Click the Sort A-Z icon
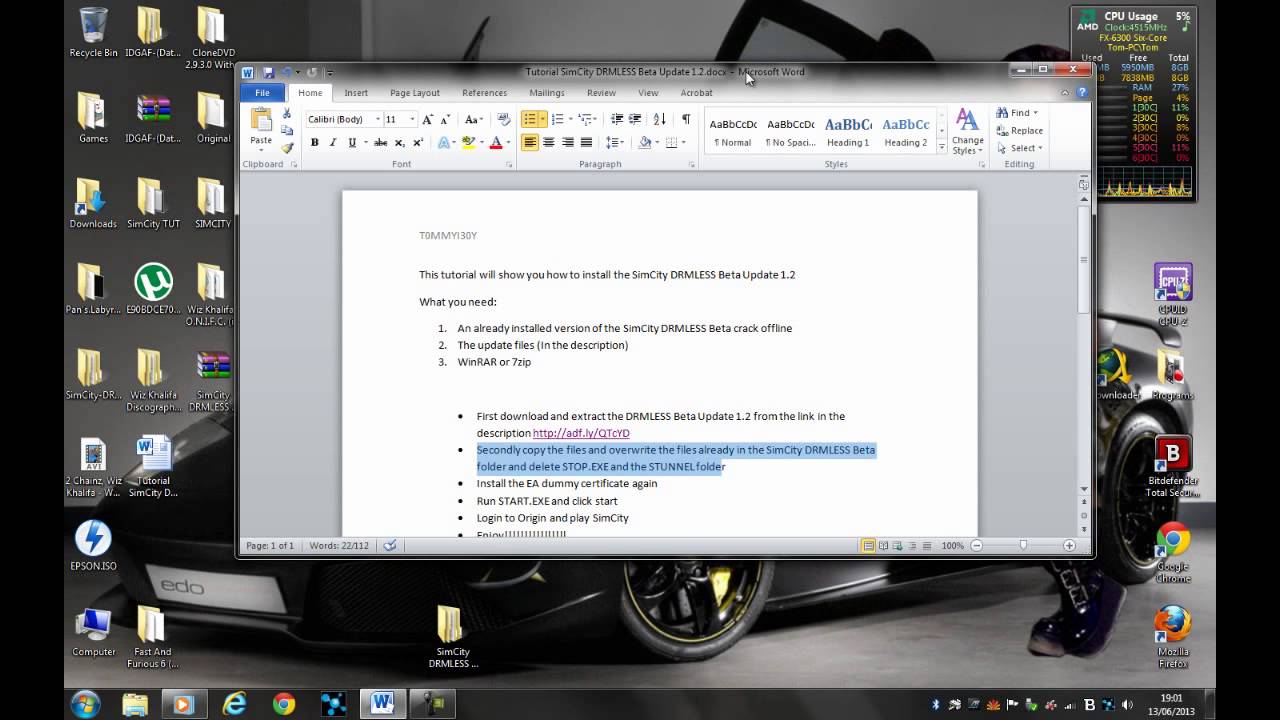The height and width of the screenshot is (720, 1280). [660, 119]
